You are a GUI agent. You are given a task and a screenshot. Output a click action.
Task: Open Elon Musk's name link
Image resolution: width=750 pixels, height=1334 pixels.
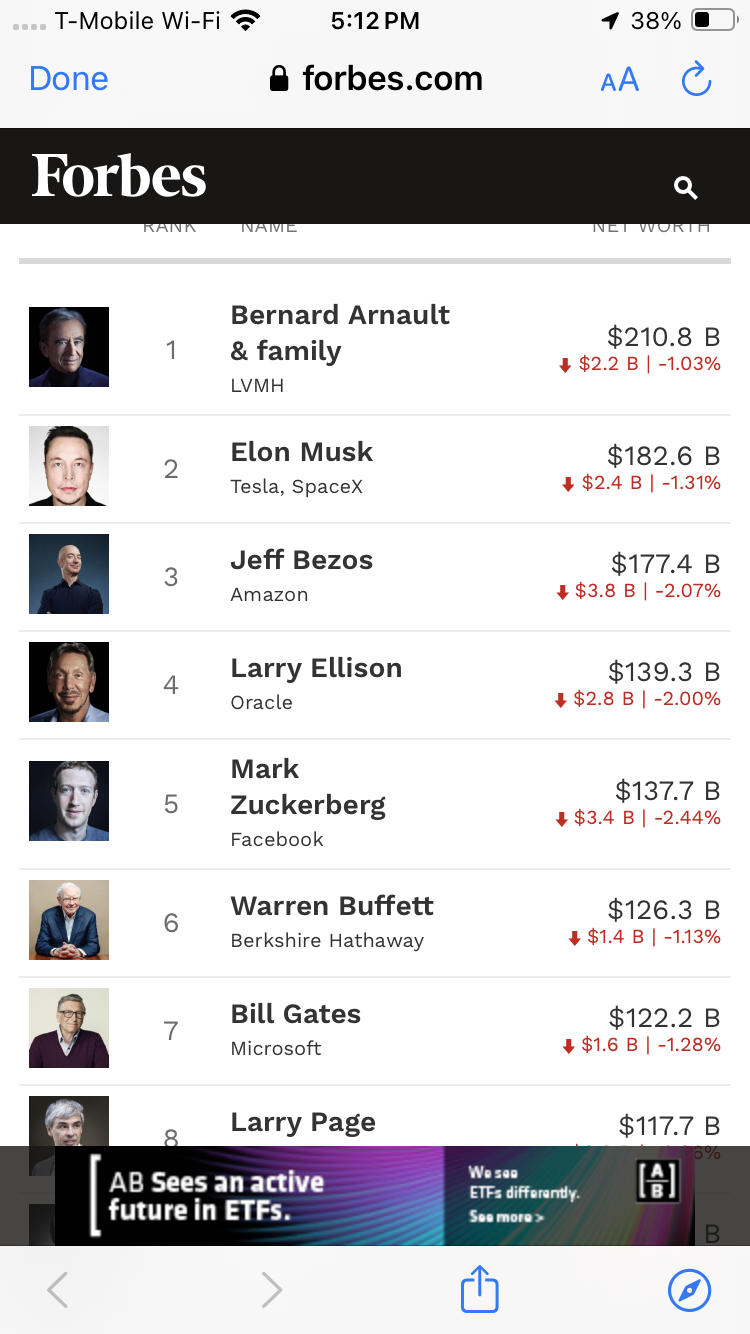point(302,452)
